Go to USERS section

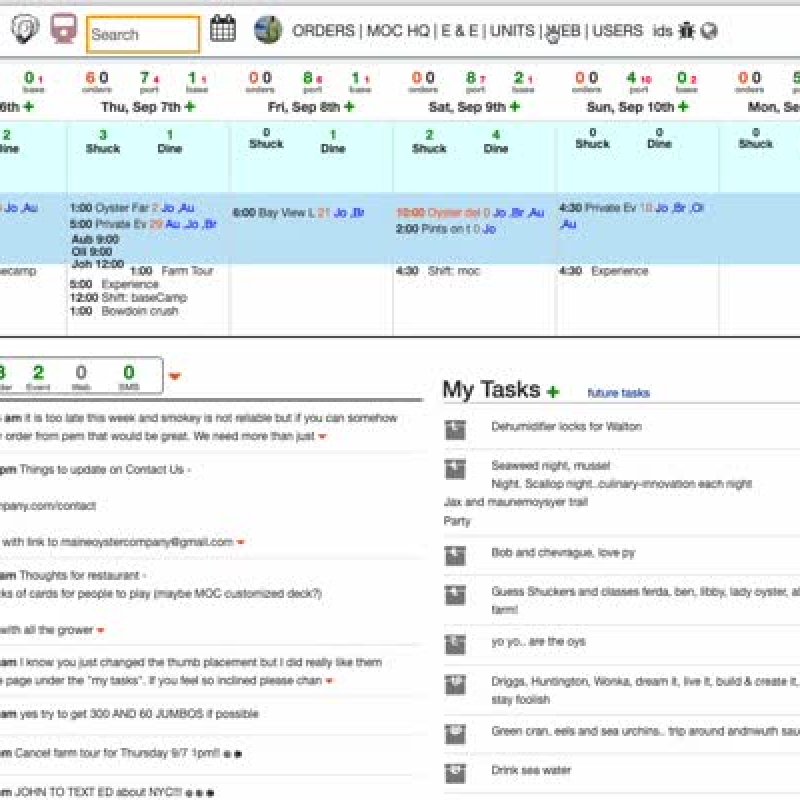pos(617,31)
